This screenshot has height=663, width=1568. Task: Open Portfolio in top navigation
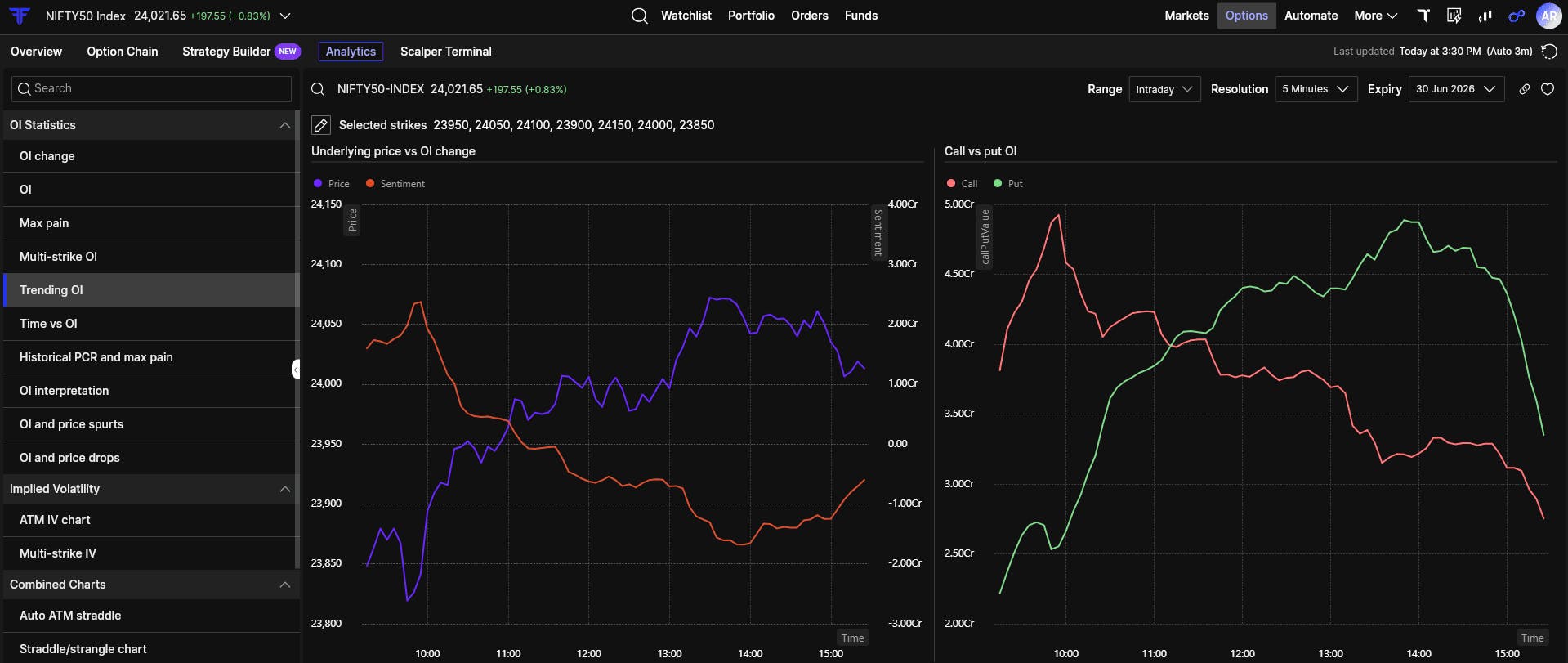751,16
